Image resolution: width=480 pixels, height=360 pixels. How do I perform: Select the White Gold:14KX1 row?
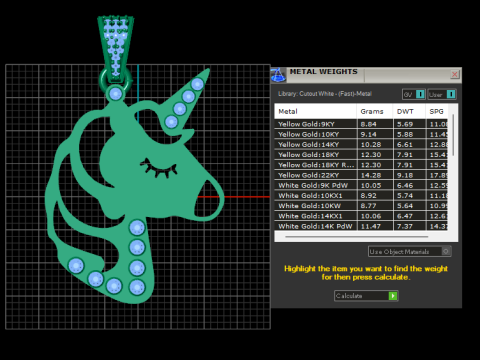click(361, 216)
